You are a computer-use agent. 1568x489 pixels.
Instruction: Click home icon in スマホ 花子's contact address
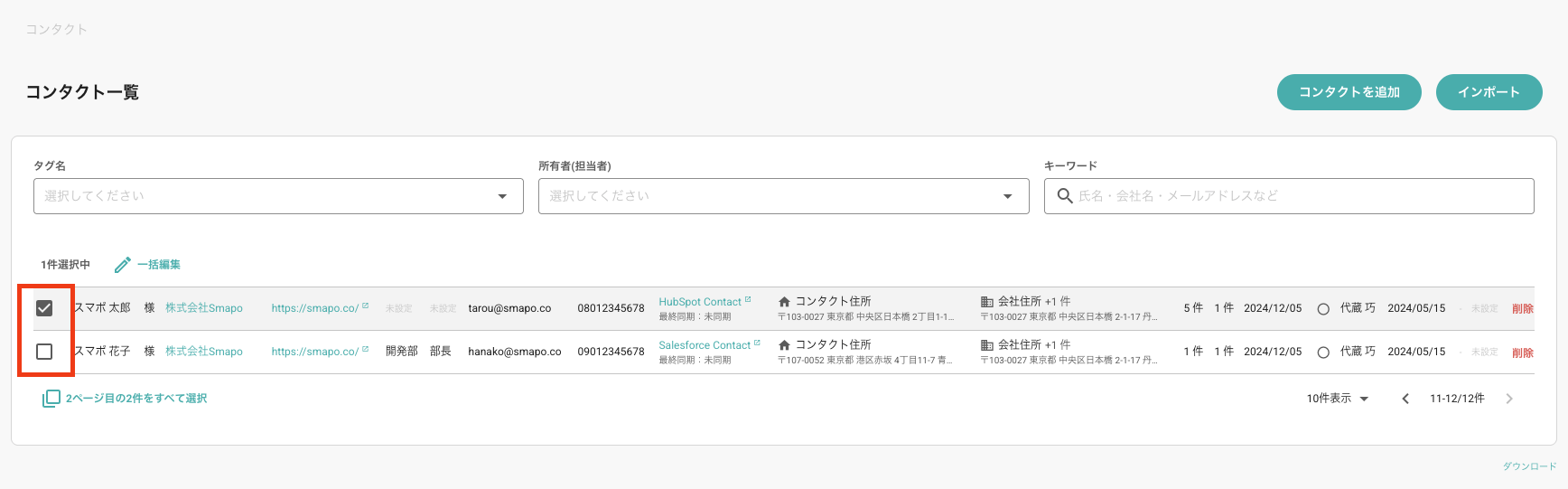point(784,345)
